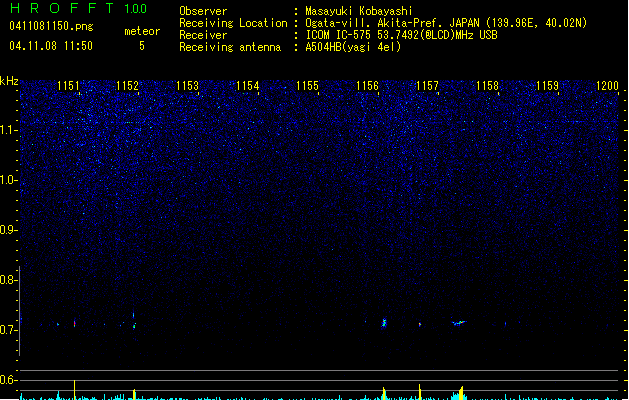Image resolution: width=629 pixels, height=400 pixels.
Task: Click the 0.9 kHz frequency tick label
Action: (8, 230)
